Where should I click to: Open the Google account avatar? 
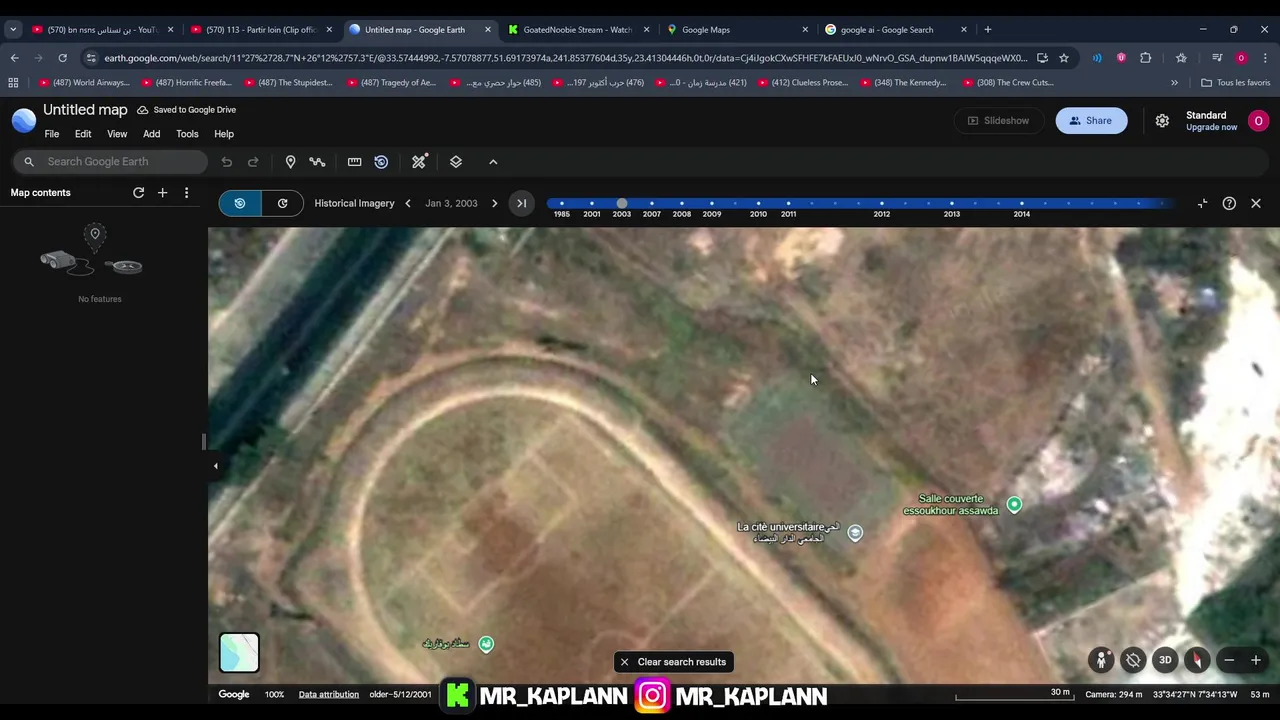point(1258,121)
